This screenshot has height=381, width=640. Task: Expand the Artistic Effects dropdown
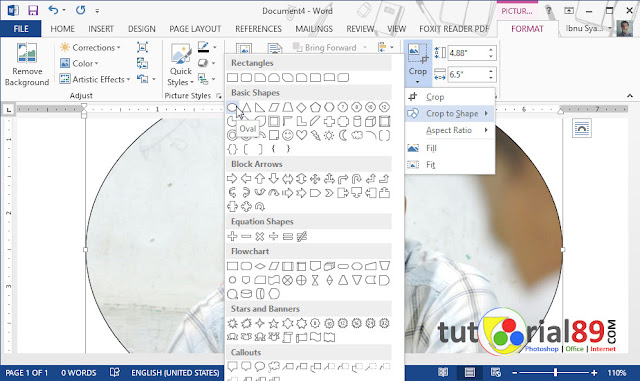tap(95, 79)
